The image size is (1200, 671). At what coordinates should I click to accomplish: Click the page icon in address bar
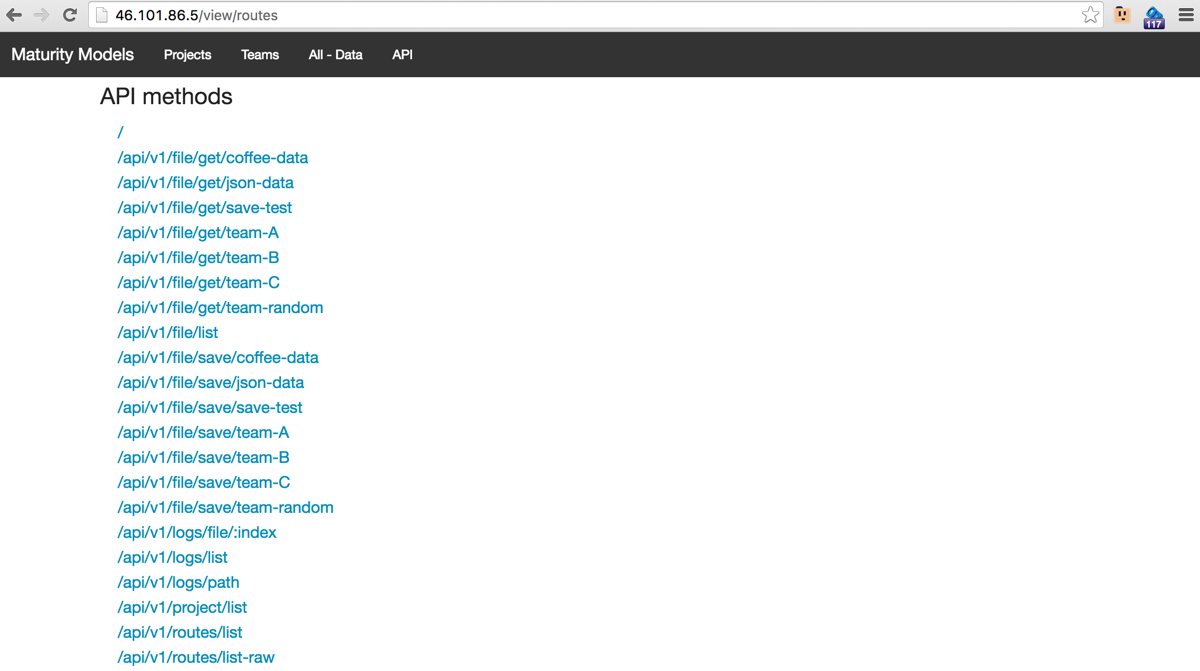click(101, 15)
